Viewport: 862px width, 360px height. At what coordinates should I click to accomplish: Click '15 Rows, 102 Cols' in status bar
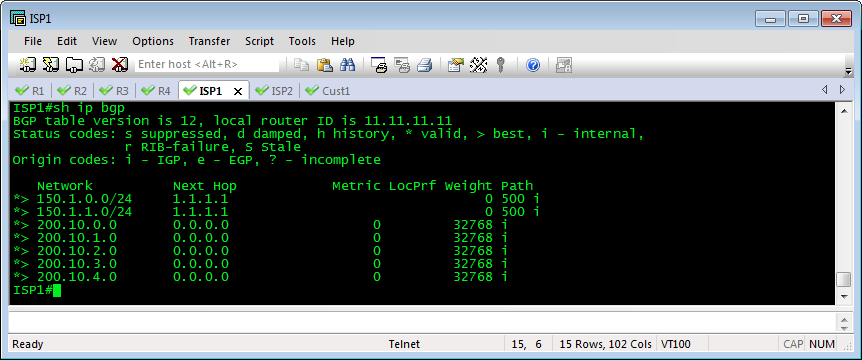(x=606, y=345)
